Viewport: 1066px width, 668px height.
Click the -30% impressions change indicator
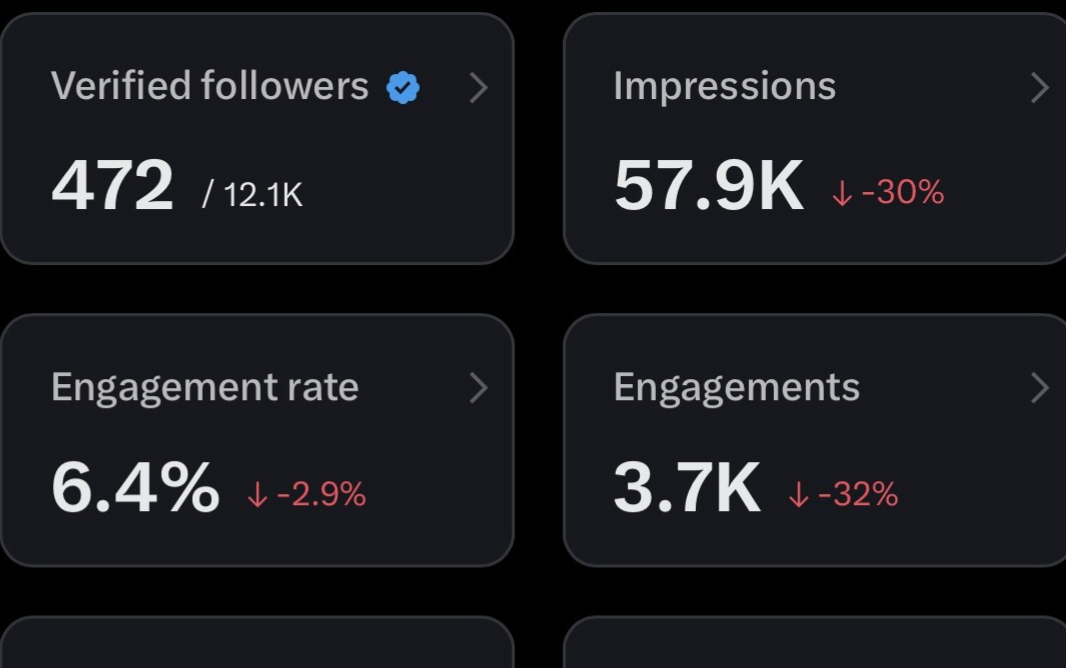(x=902, y=192)
